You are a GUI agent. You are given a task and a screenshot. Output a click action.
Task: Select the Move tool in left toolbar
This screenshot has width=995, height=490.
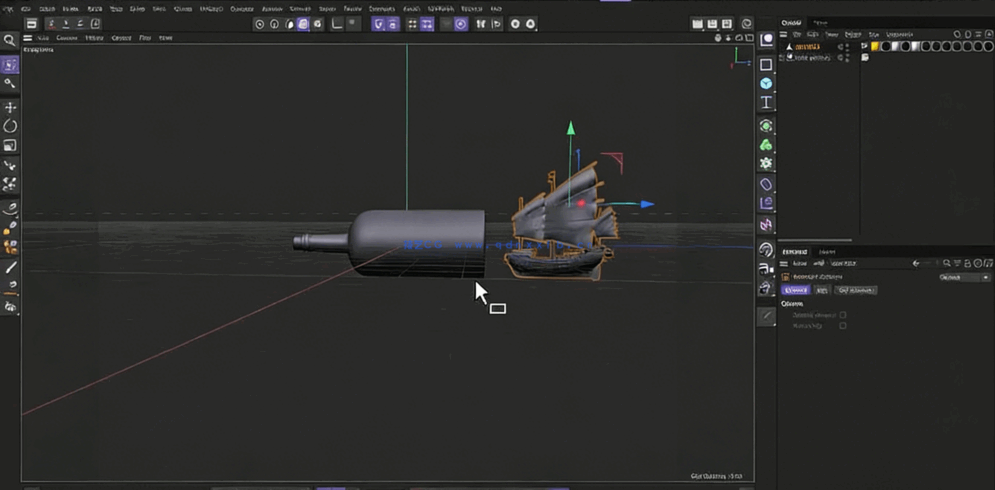point(10,107)
